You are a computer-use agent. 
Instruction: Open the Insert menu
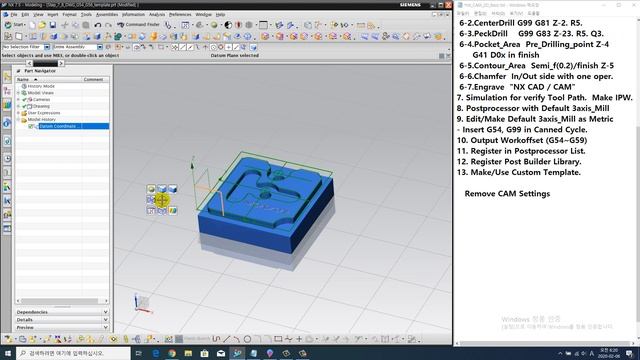[53, 15]
